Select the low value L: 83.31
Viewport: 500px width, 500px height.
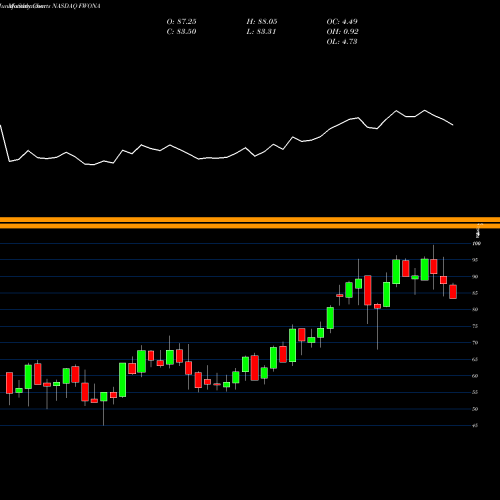click(x=261, y=32)
